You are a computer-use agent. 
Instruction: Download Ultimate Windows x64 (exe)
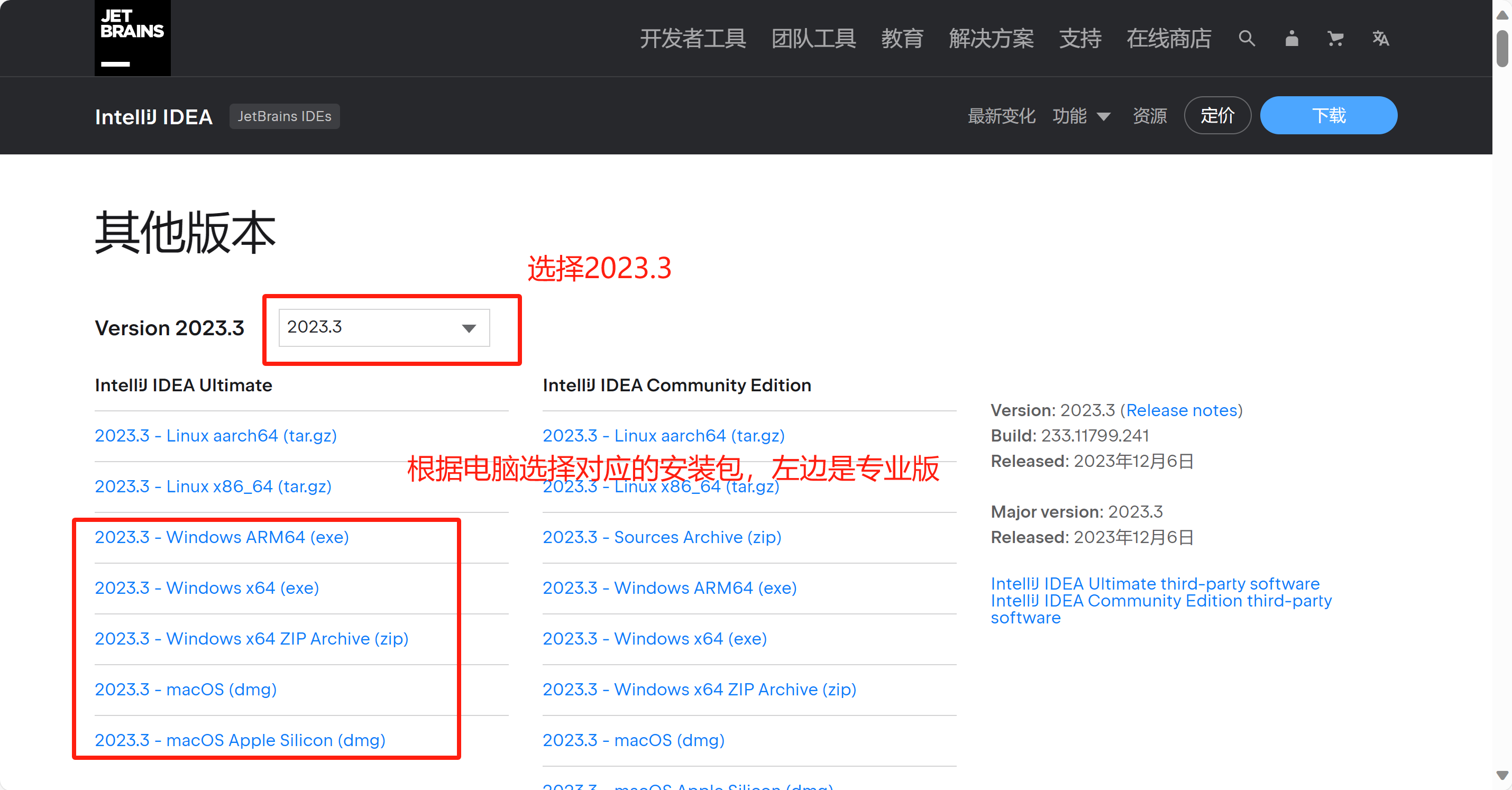click(207, 587)
